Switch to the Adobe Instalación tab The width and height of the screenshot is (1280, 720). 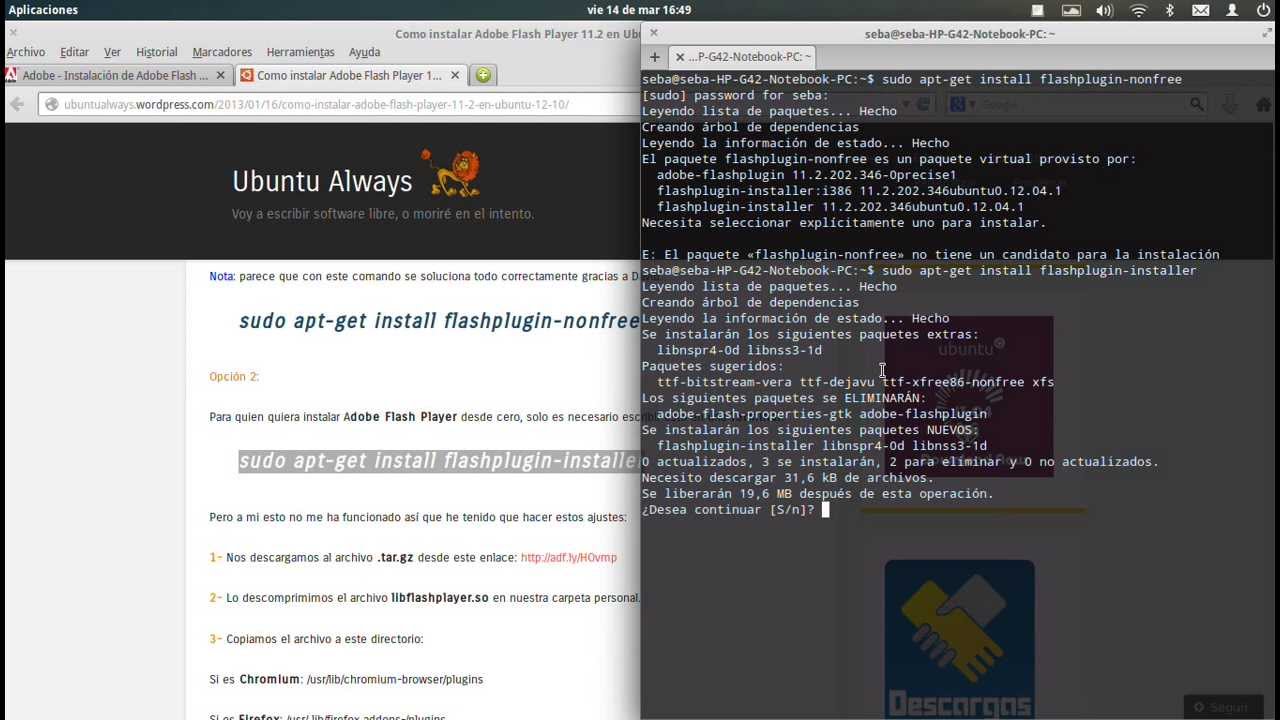[116, 75]
